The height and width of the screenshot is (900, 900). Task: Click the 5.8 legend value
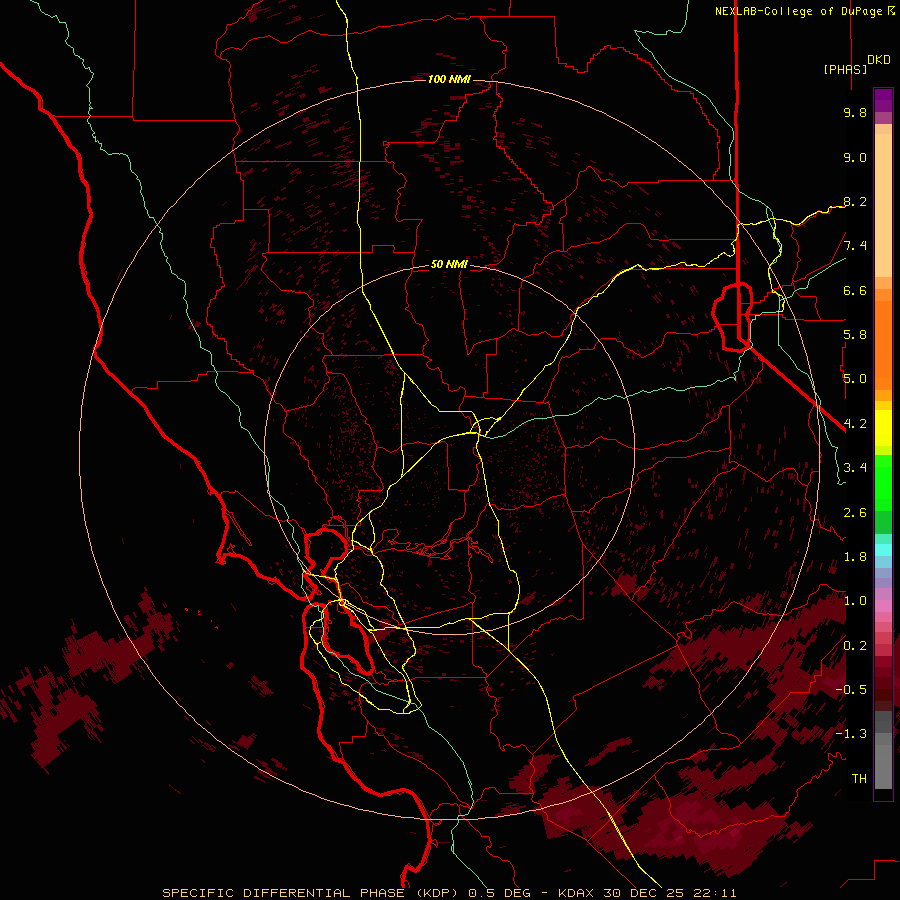pyautogui.click(x=855, y=335)
